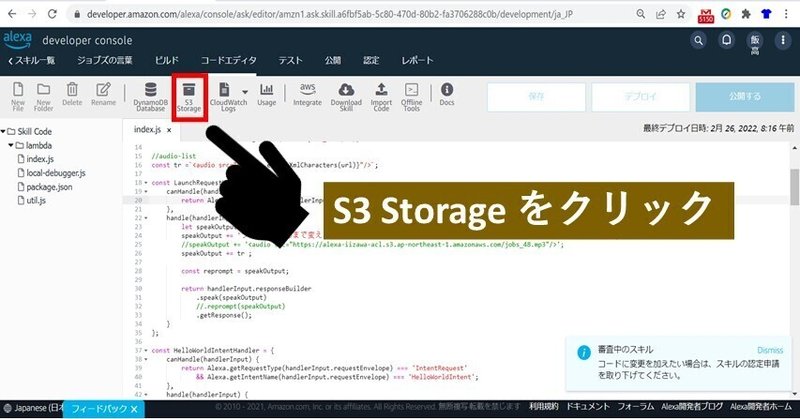The height and width of the screenshot is (419, 800).
Task: Go back in the browser
Action: pyautogui.click(x=12, y=14)
